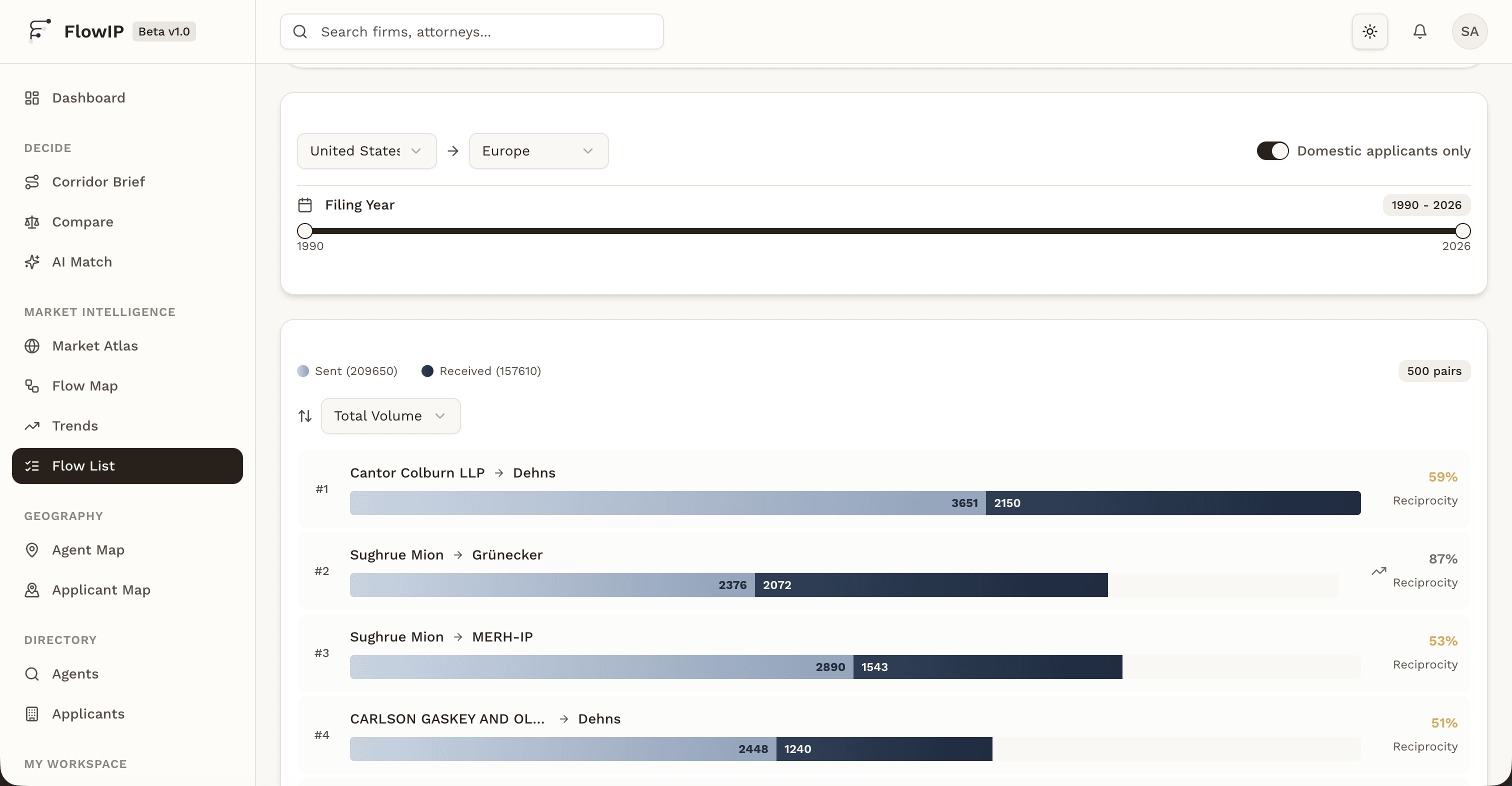Click the trend icon beside 87% reciprocity
The image size is (1512, 786).
(1379, 570)
